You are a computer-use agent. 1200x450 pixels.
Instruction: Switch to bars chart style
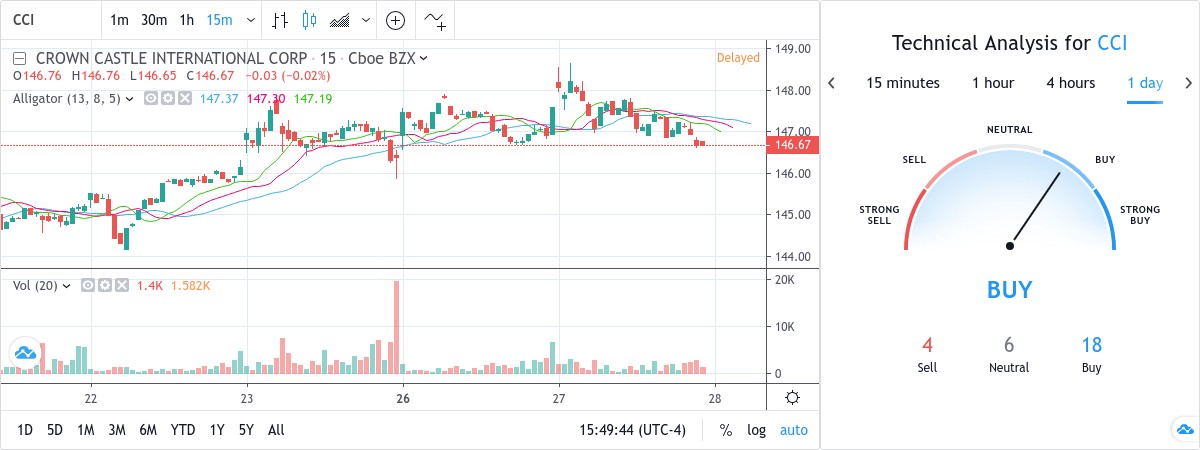point(282,20)
